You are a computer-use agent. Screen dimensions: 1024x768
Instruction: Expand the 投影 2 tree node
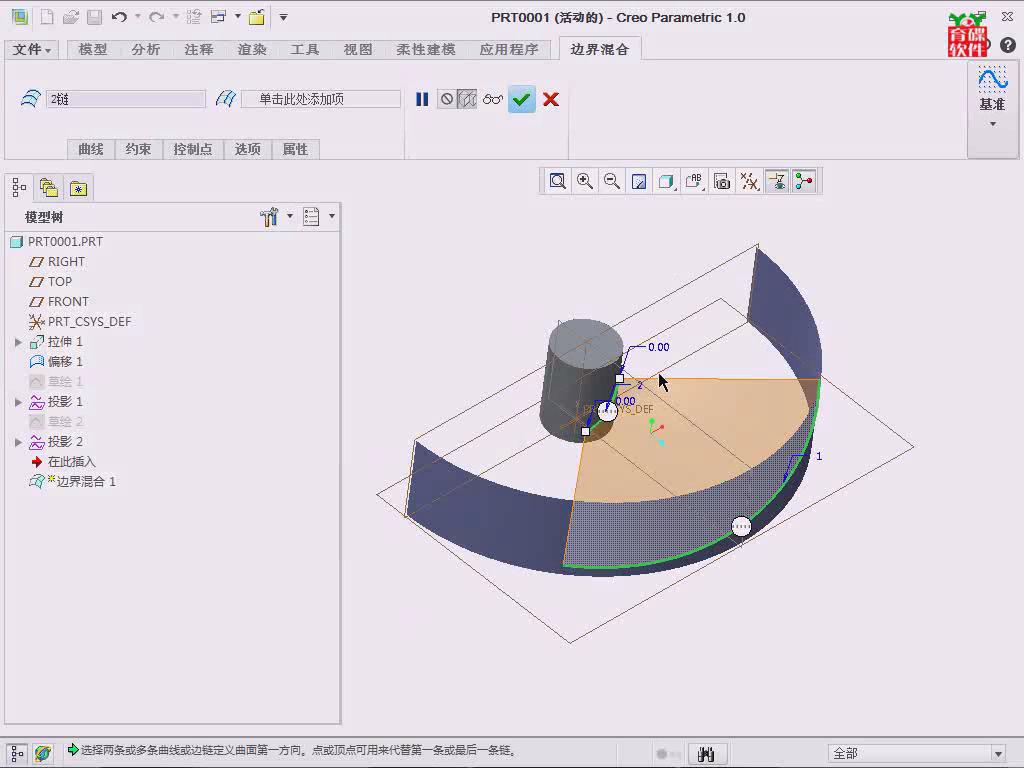click(18, 442)
